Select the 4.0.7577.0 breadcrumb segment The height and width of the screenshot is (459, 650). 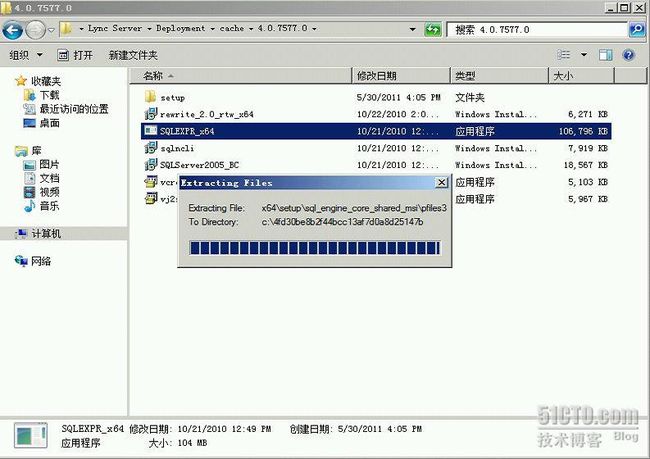click(x=282, y=28)
